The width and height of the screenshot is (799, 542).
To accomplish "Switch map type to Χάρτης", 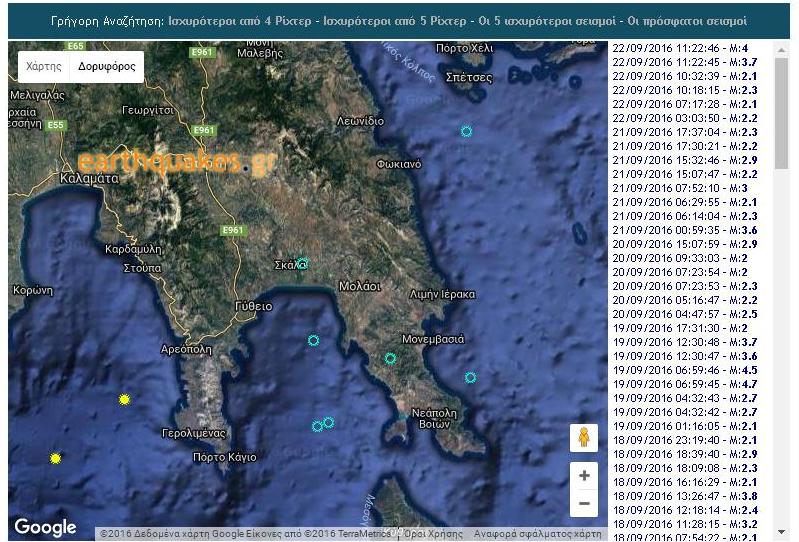I will coord(43,67).
